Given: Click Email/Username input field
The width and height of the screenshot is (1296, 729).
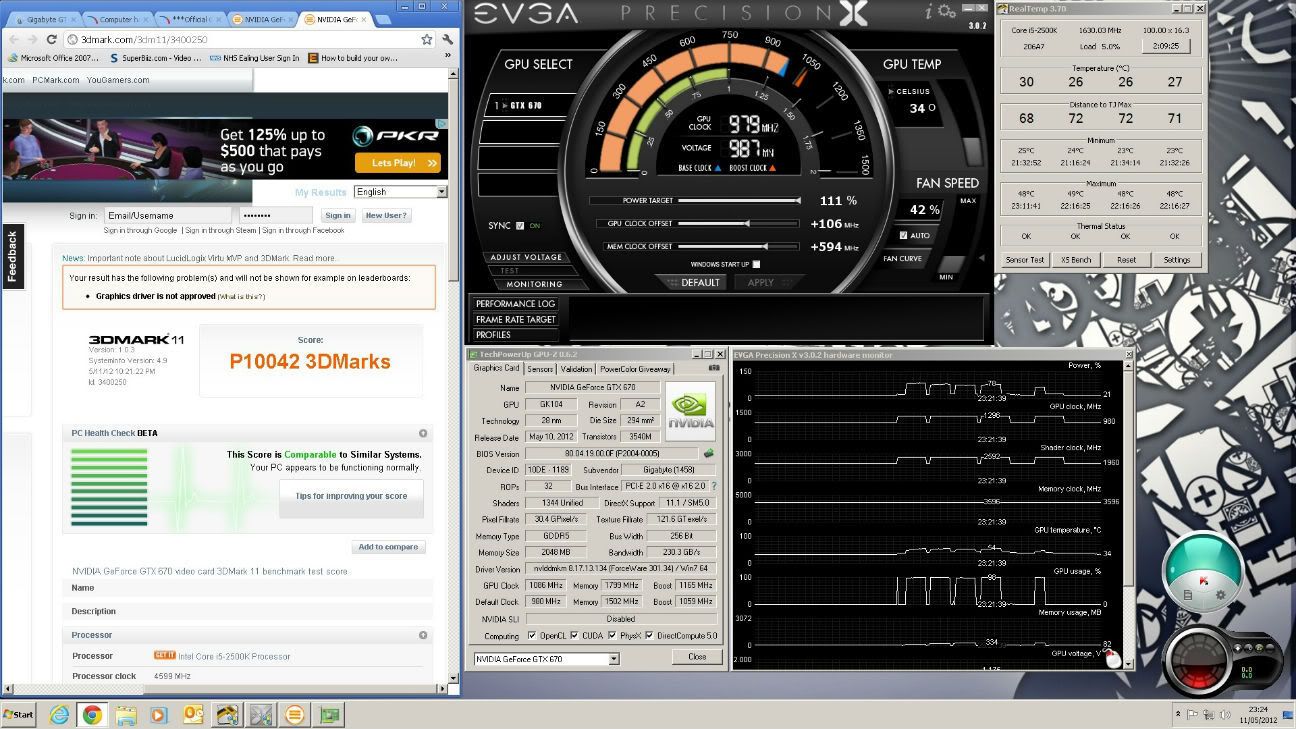Looking at the screenshot, I should 166,215.
